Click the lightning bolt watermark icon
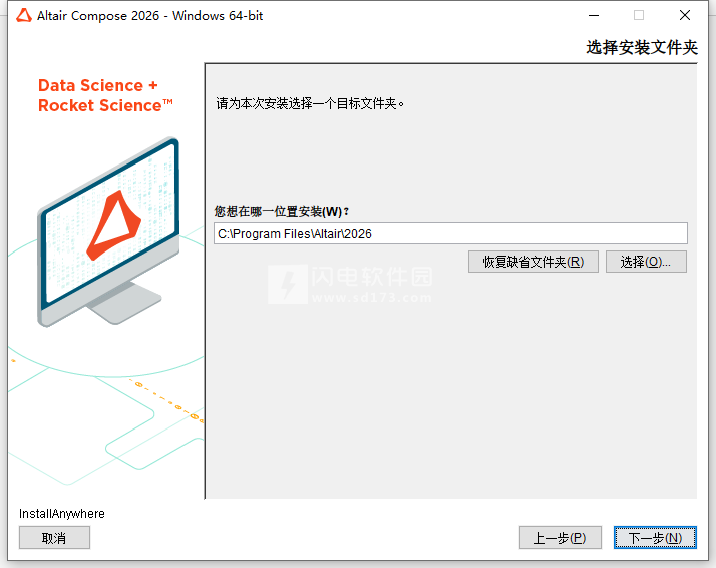Image resolution: width=716 pixels, height=568 pixels. click(x=288, y=284)
